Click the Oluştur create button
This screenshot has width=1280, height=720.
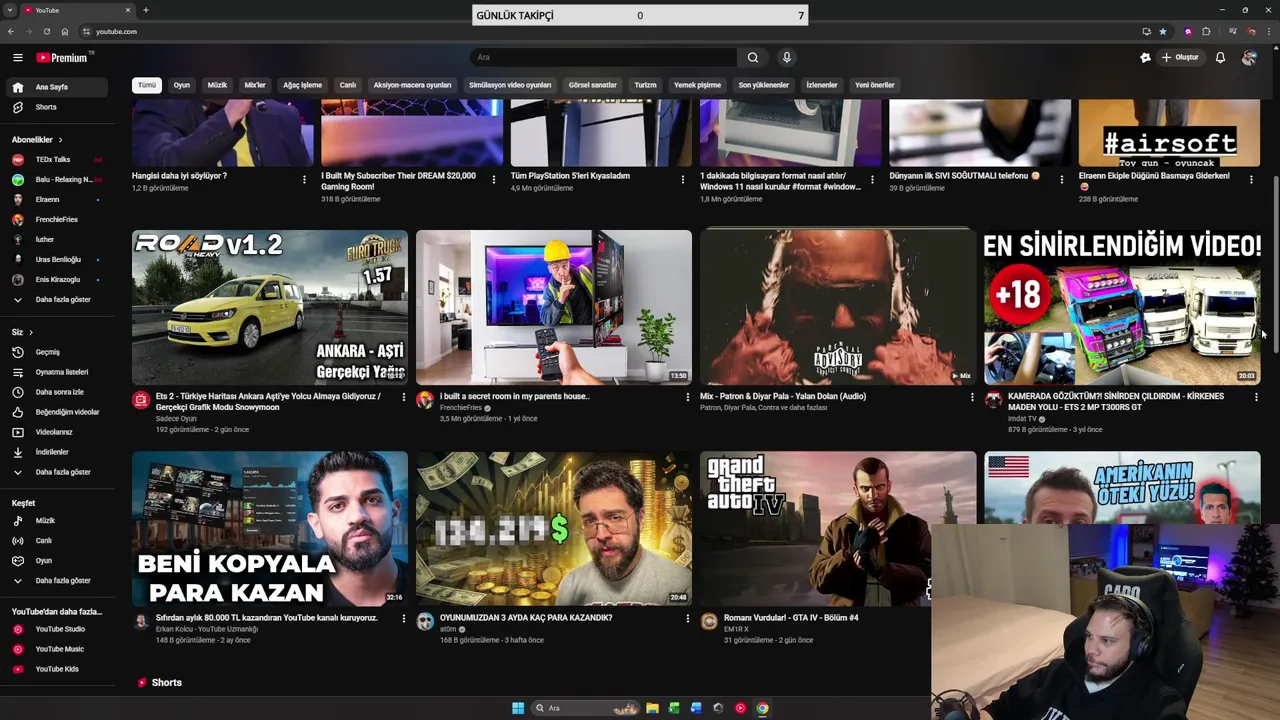[1180, 58]
